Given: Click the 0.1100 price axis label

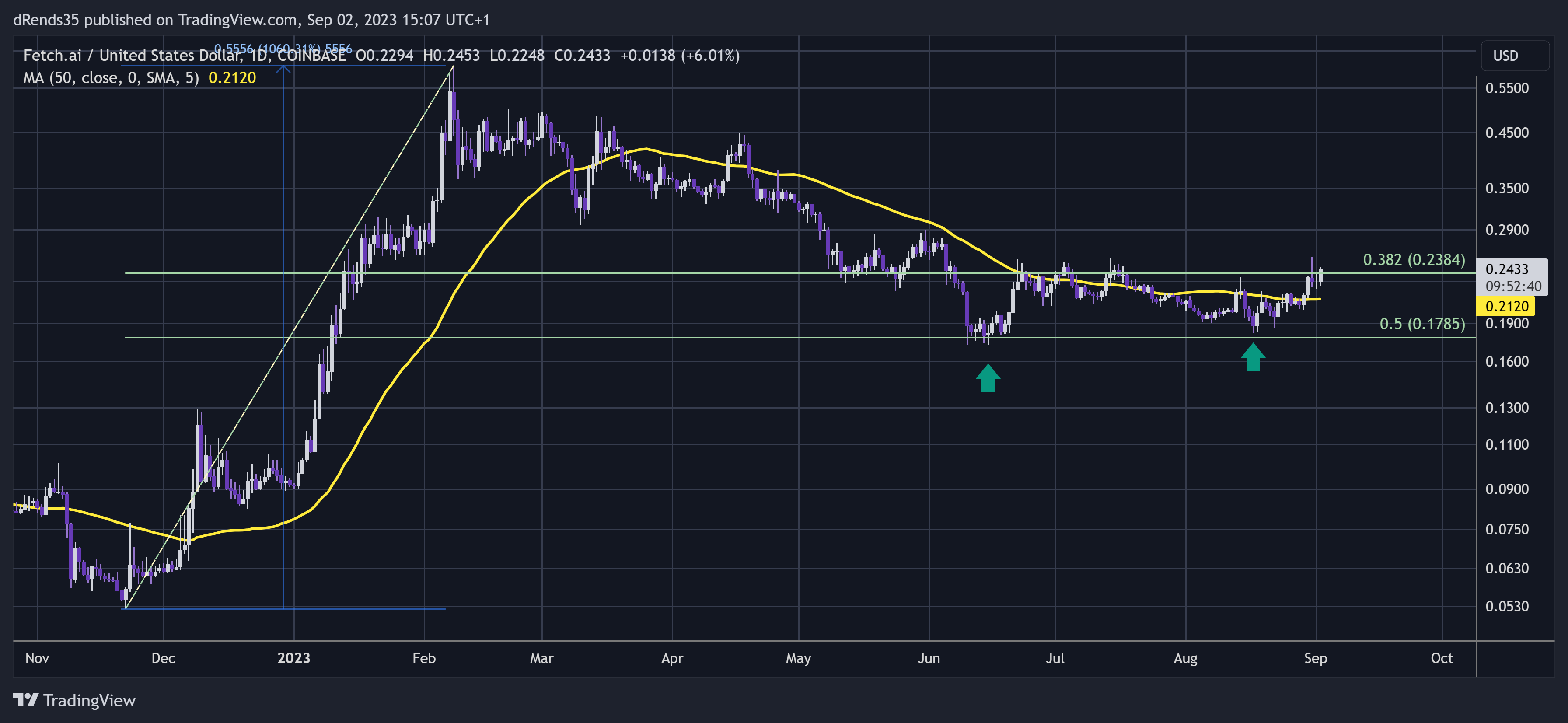Looking at the screenshot, I should (1506, 445).
